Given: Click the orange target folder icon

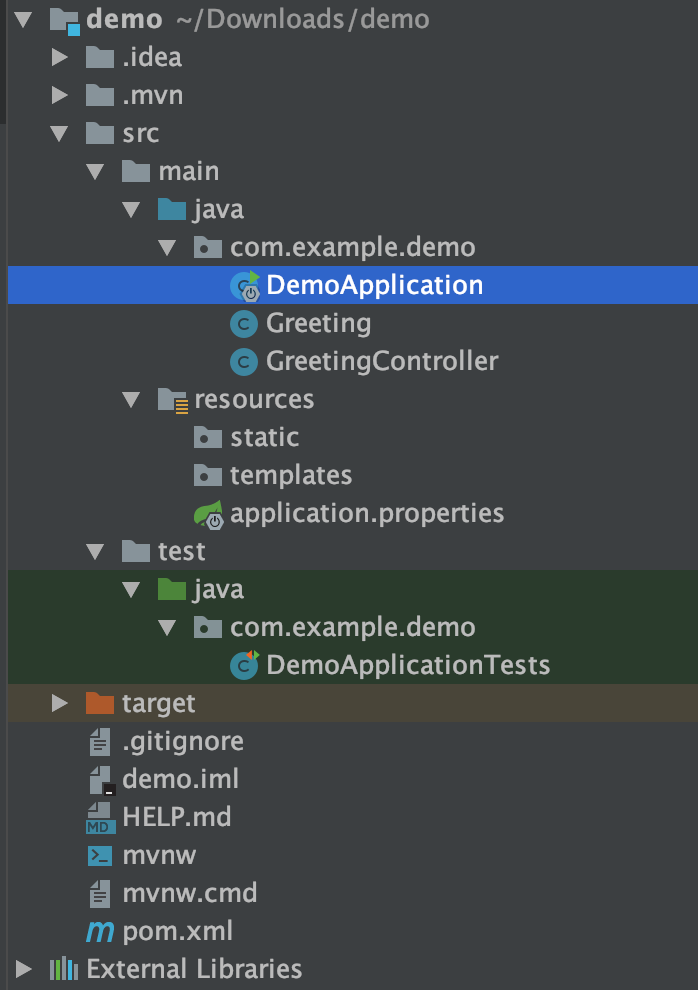Looking at the screenshot, I should 100,703.
